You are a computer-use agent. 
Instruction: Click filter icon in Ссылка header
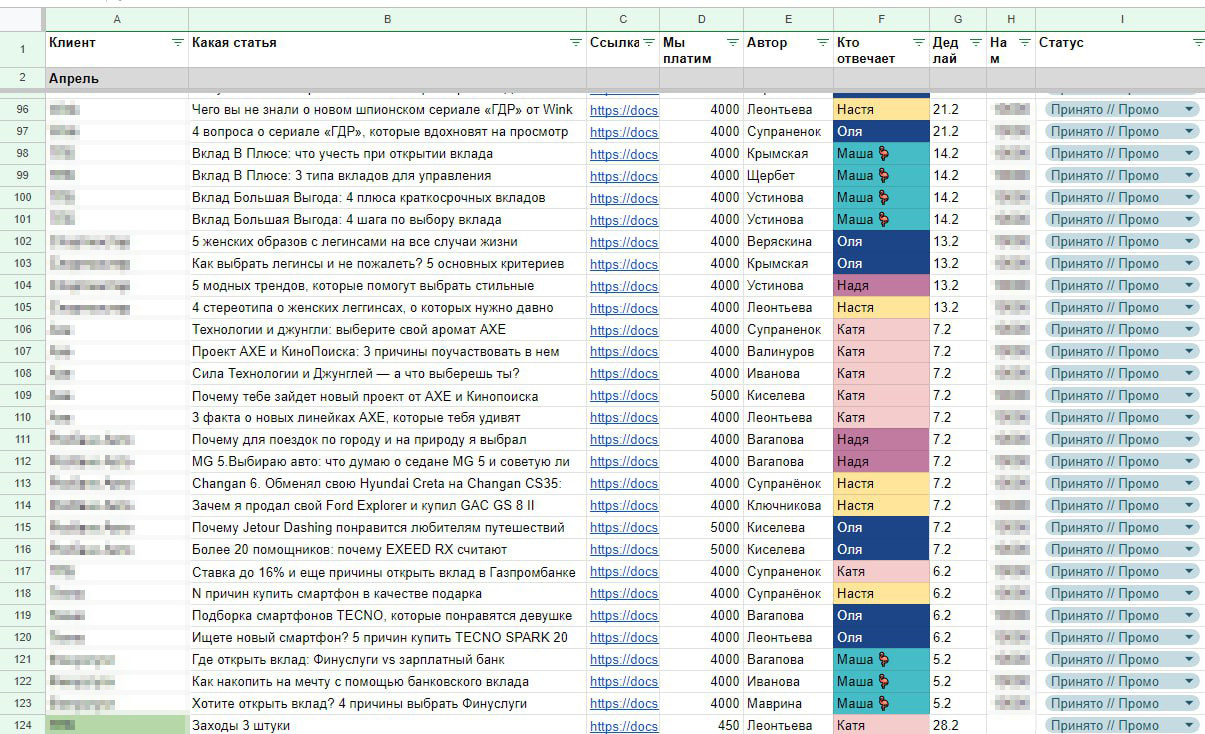pos(648,43)
